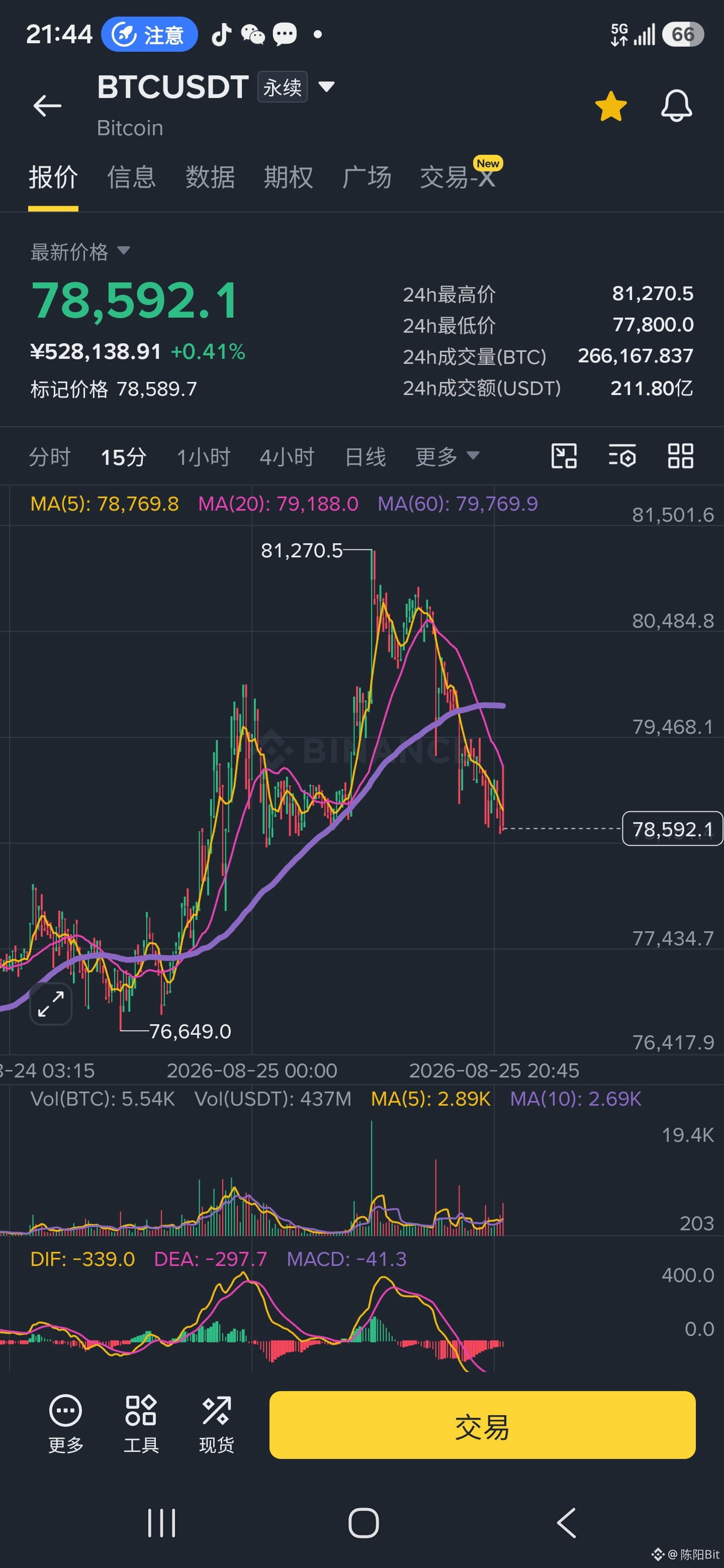Screen dimensions: 724x1568
Task: Switch to the 报价 tab
Action: coord(53,178)
